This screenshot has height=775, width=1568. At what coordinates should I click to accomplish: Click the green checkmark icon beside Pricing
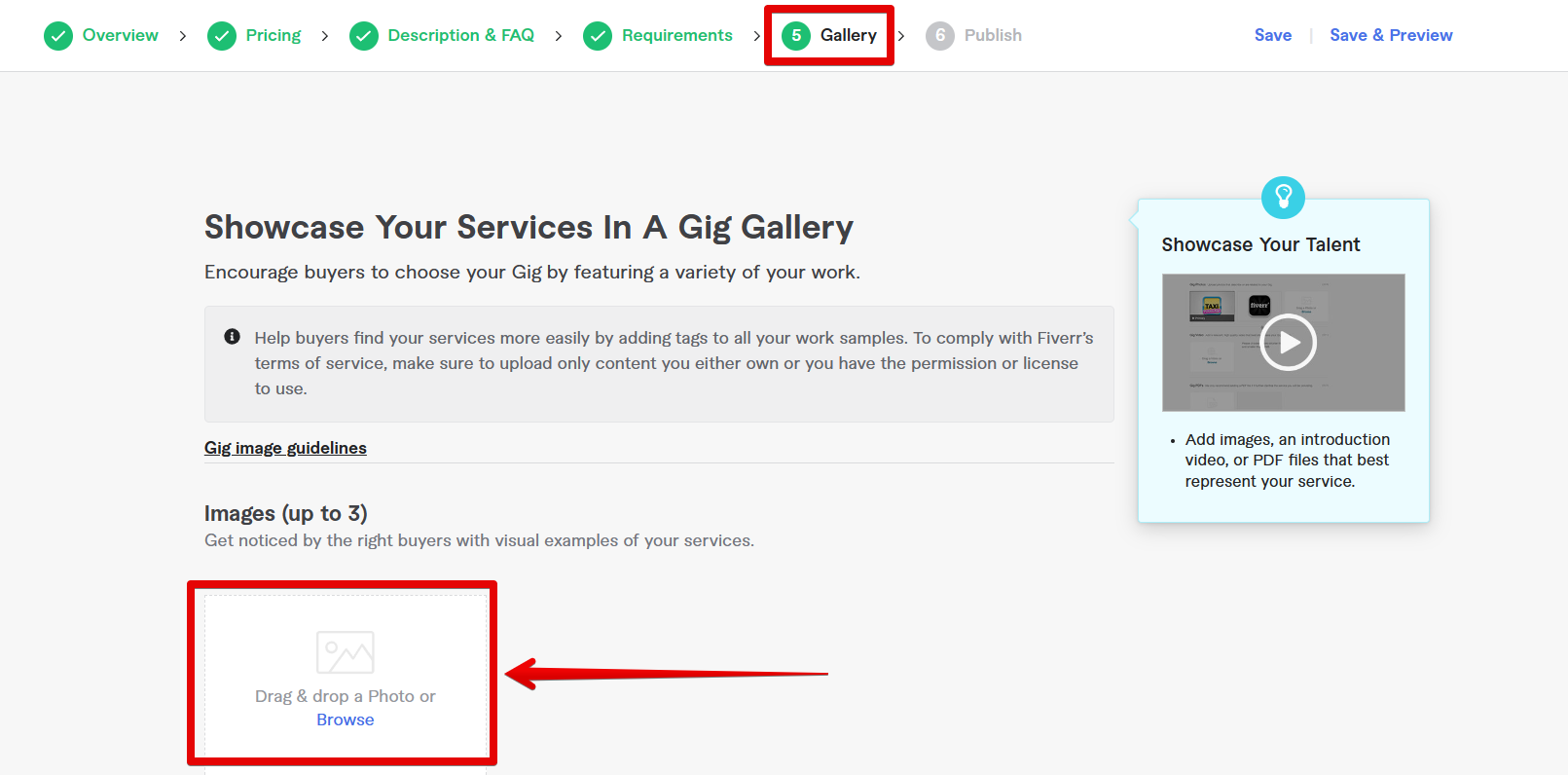click(x=222, y=36)
